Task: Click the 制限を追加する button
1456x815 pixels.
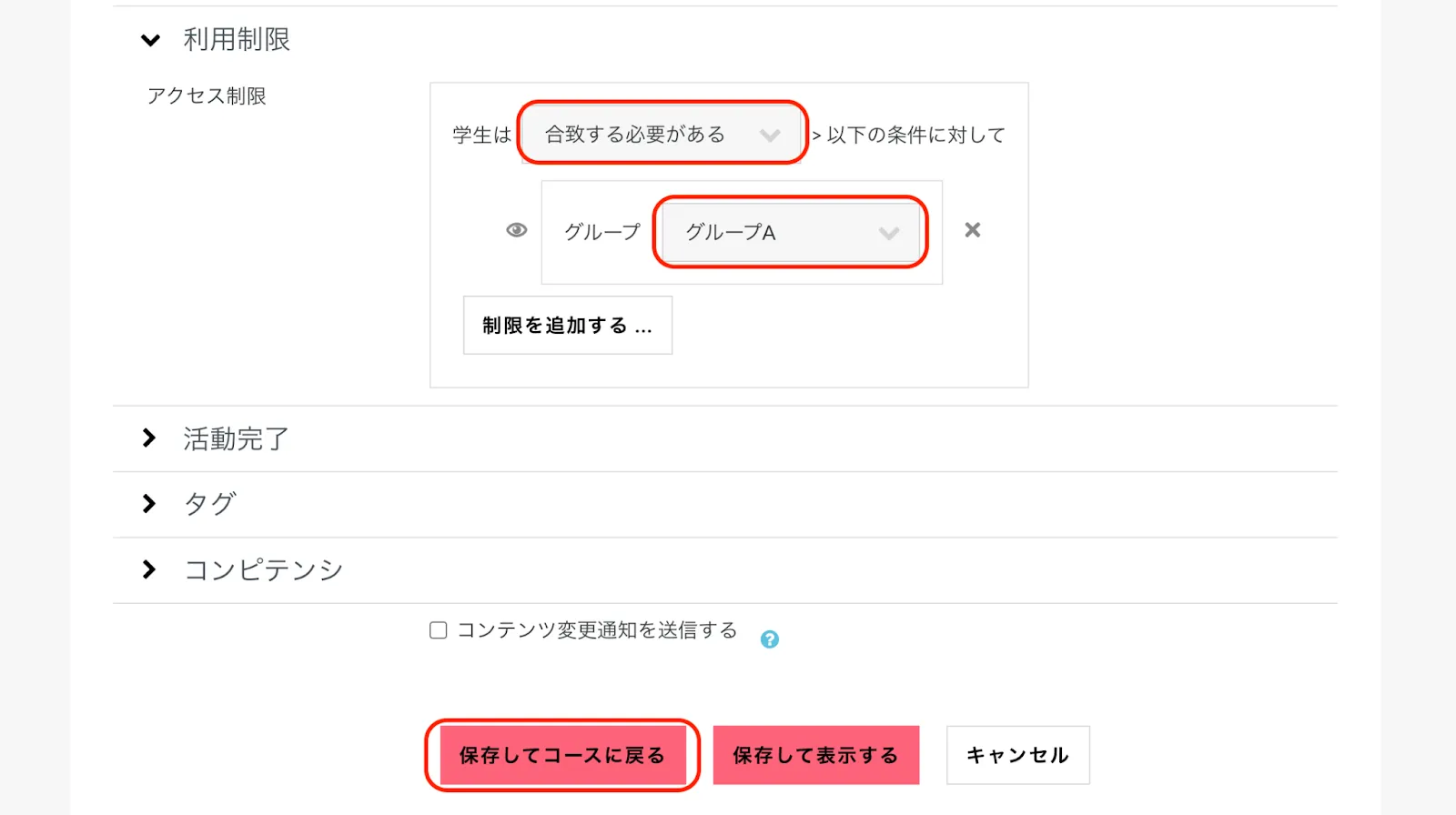Action: 568,326
